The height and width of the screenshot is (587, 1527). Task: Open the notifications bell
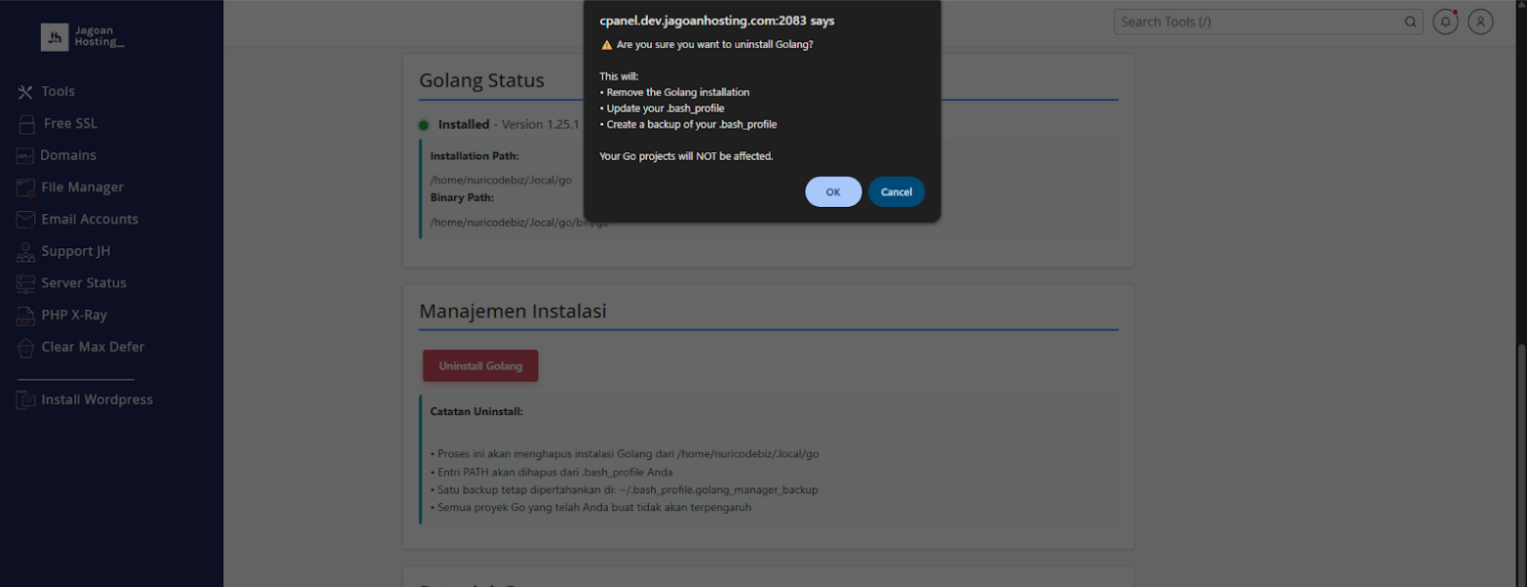(1445, 22)
